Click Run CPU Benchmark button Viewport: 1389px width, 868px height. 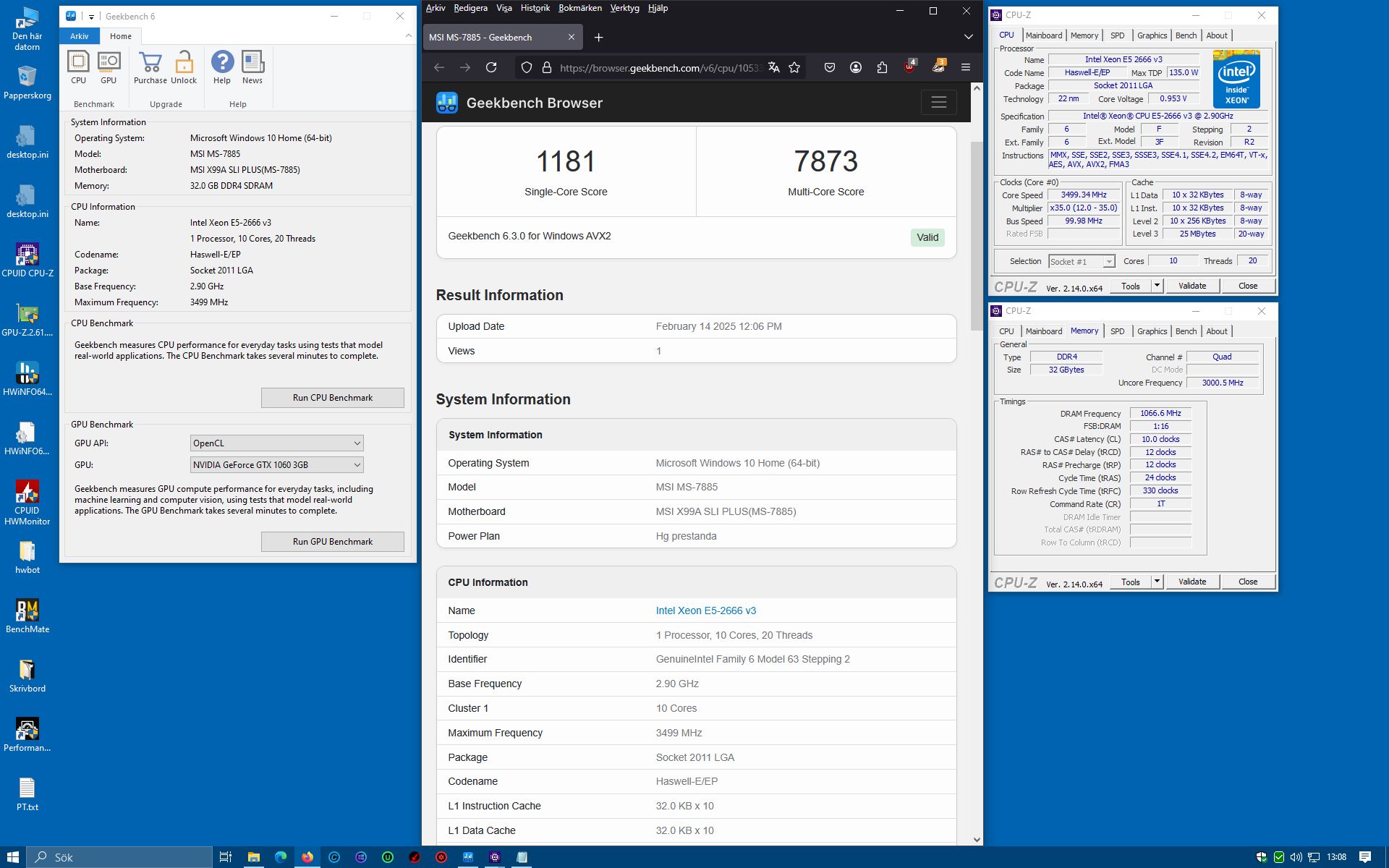[333, 398]
